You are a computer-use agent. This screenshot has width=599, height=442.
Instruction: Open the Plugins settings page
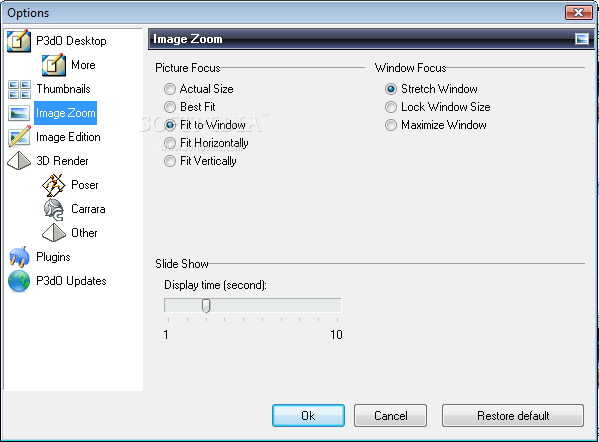click(x=53, y=257)
